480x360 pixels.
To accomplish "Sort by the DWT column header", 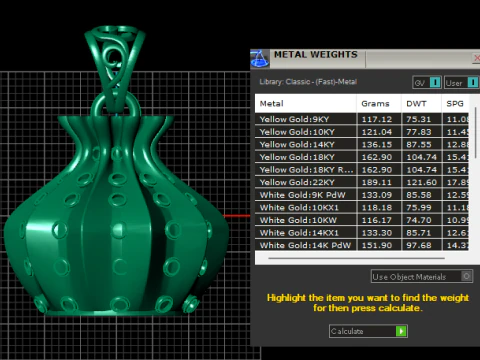I will pos(421,104).
